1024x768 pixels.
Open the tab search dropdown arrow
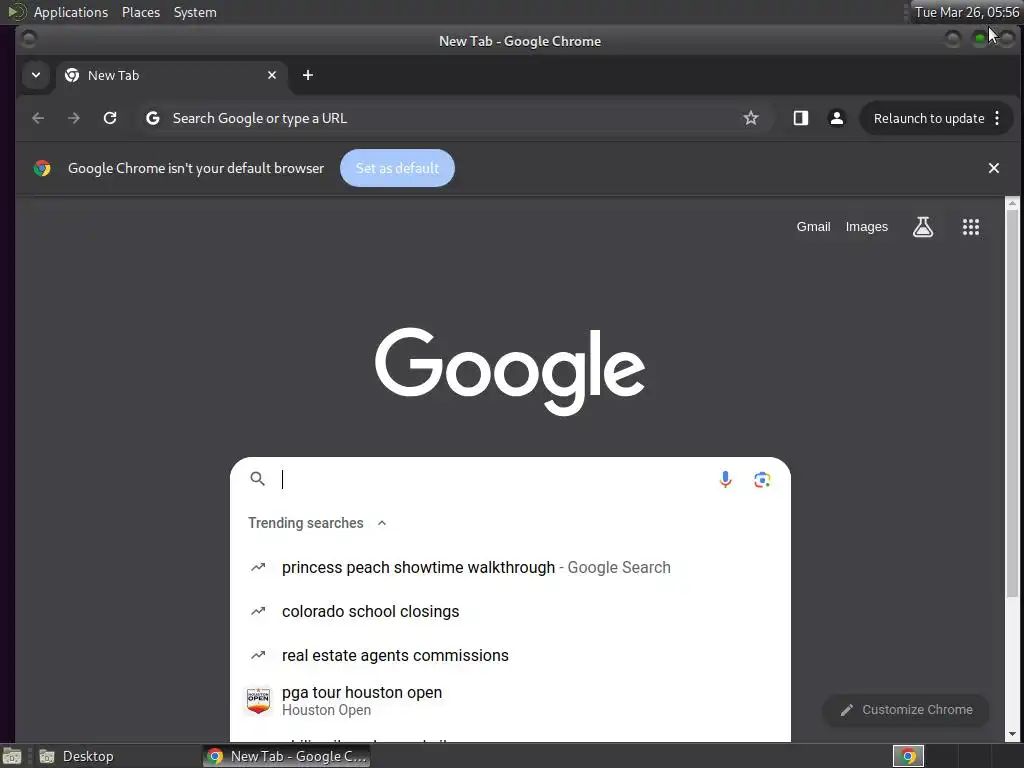pos(36,75)
